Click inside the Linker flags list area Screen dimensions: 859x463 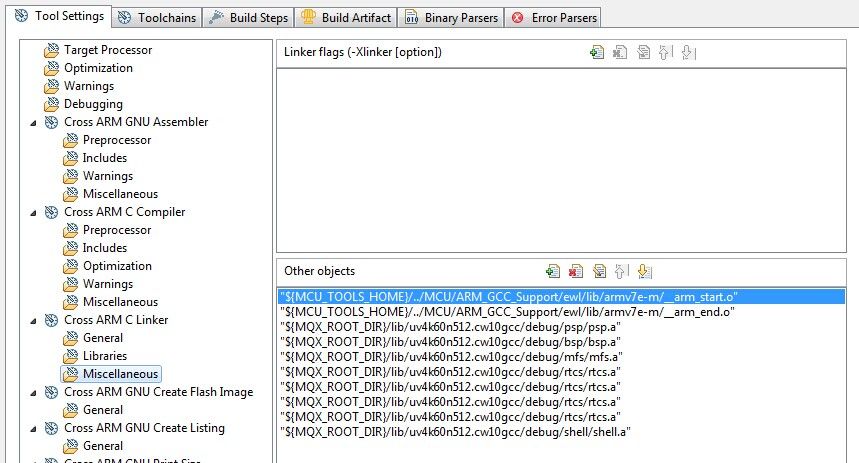coord(562,160)
